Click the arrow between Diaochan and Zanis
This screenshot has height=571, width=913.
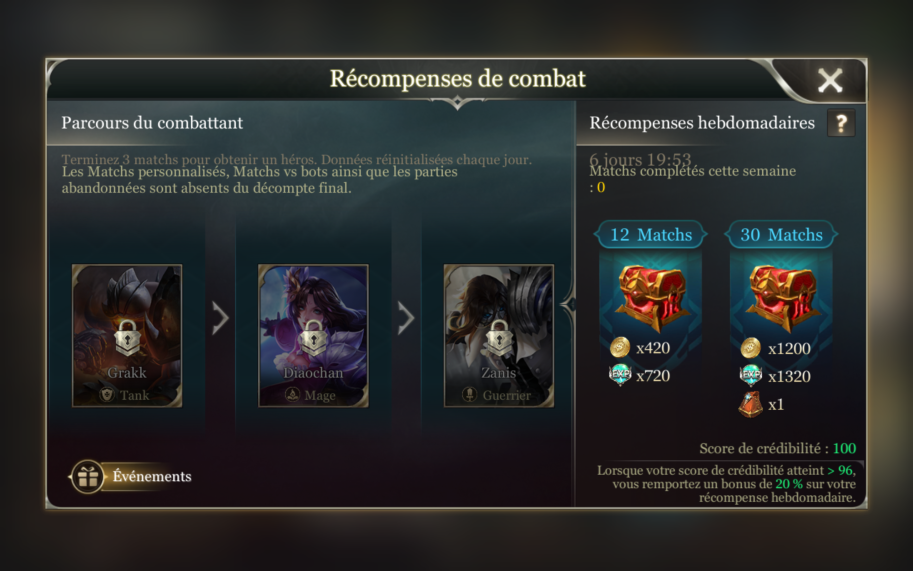pyautogui.click(x=406, y=318)
